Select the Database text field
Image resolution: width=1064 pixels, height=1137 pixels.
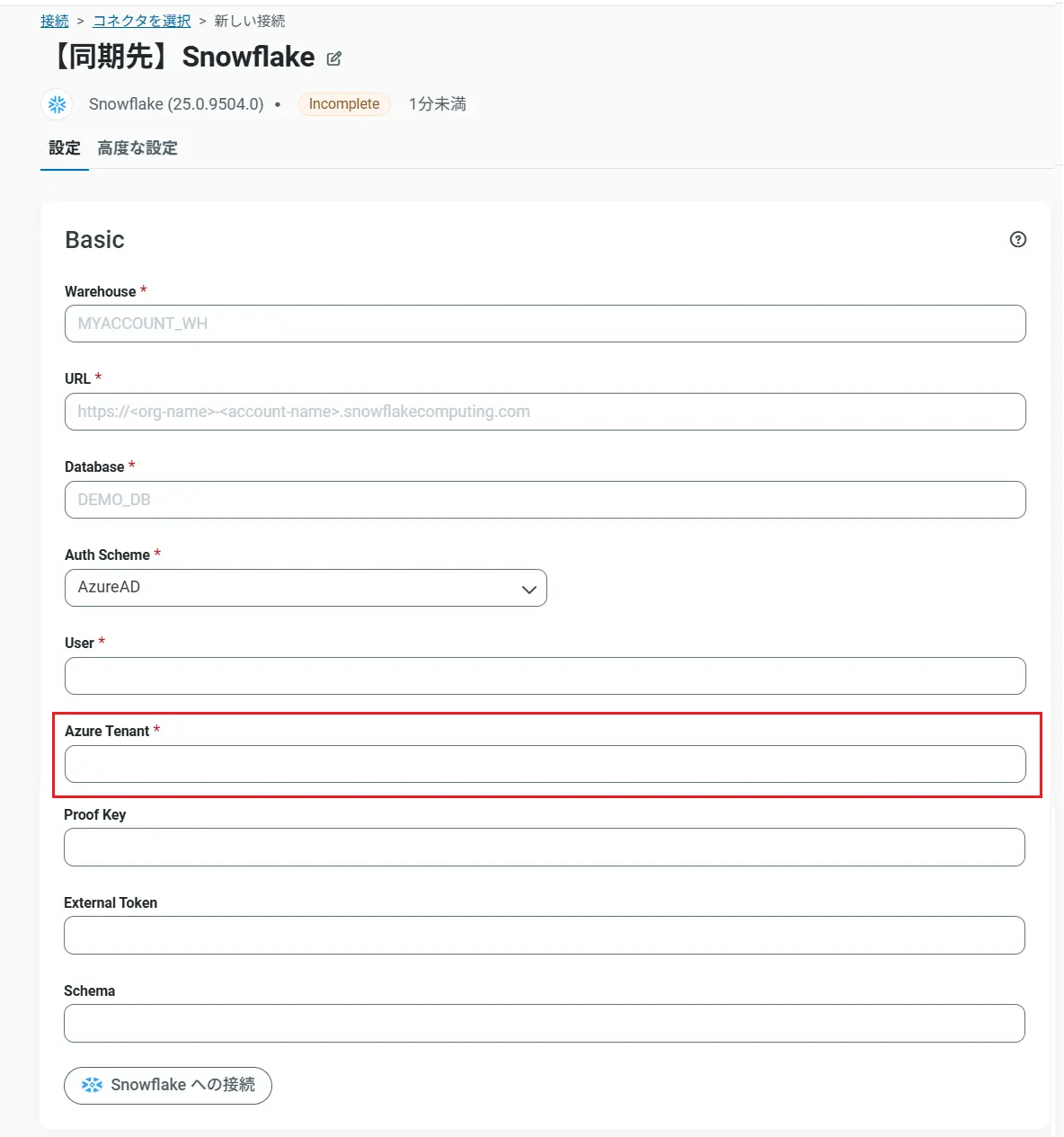545,500
